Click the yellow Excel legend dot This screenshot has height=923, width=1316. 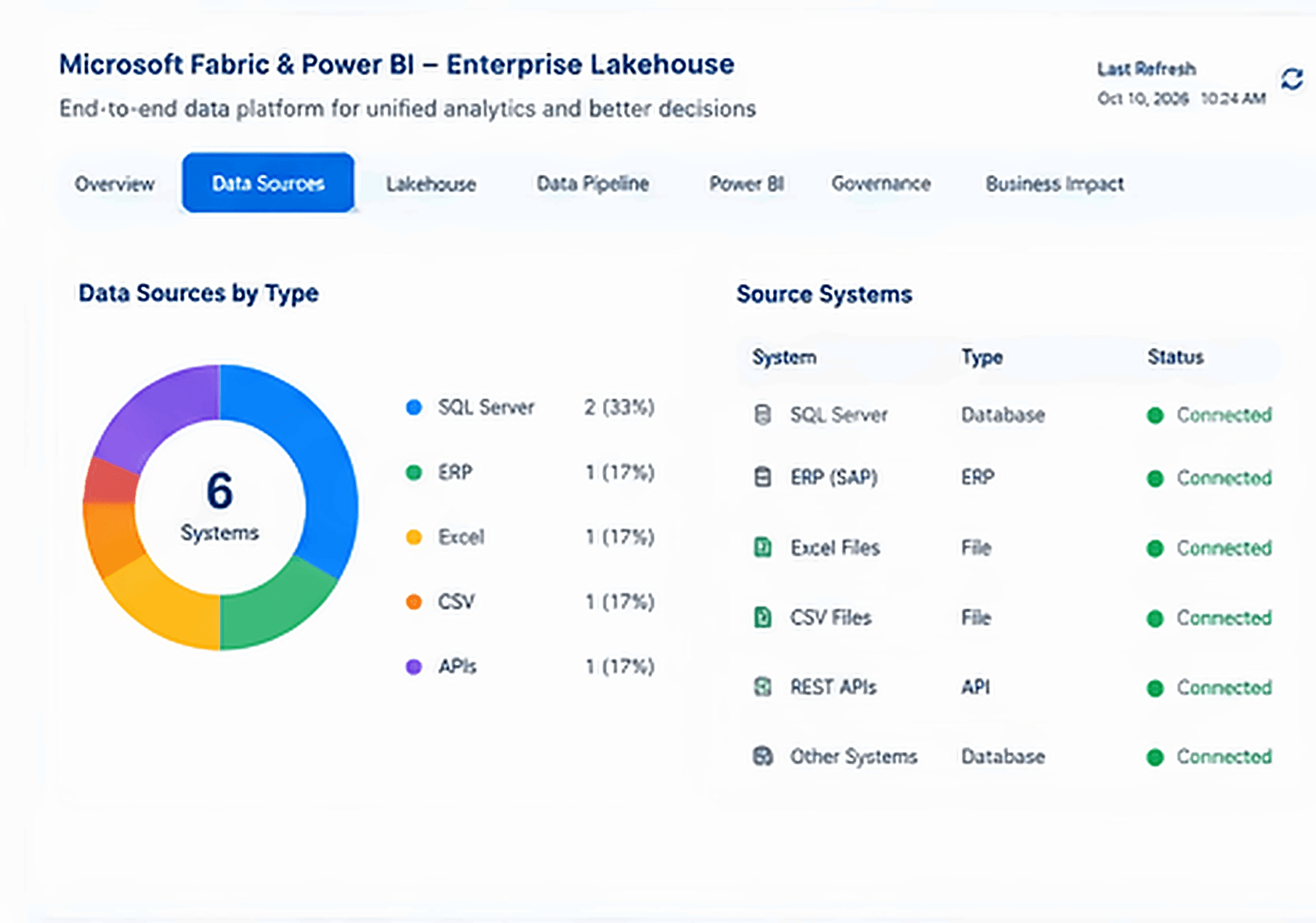[x=413, y=537]
